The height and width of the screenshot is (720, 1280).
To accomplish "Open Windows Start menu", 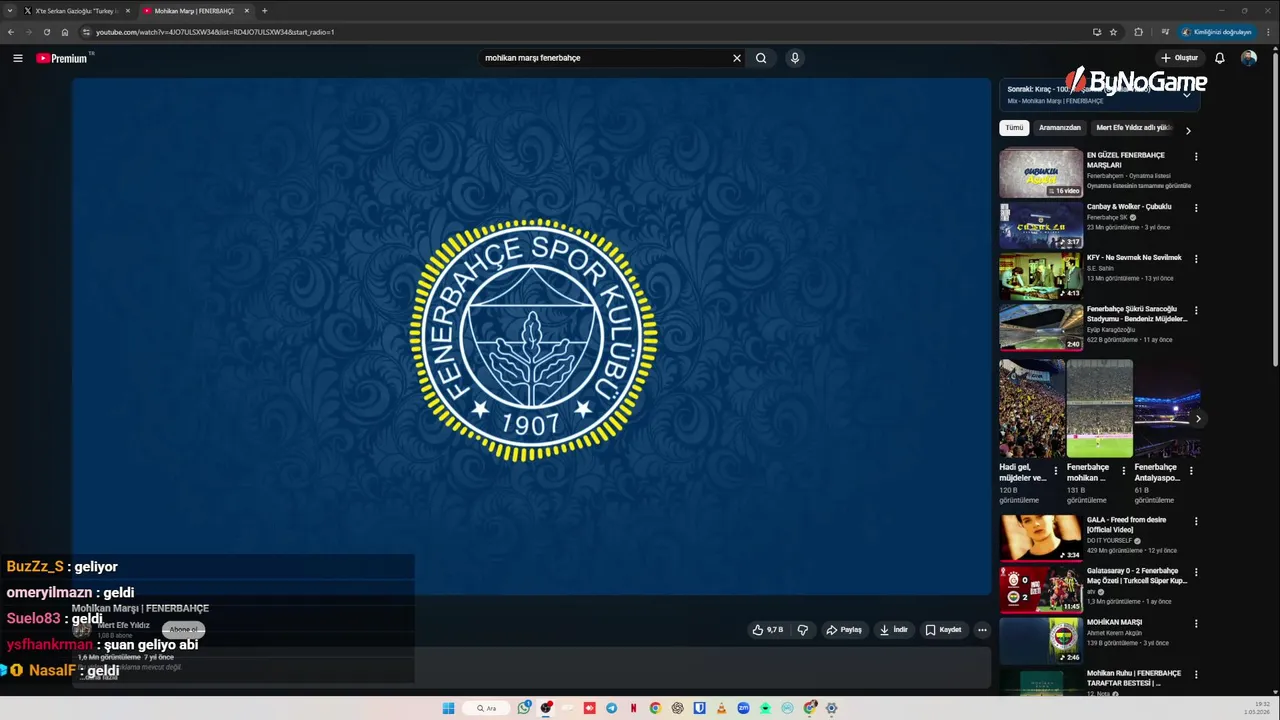I will [449, 708].
